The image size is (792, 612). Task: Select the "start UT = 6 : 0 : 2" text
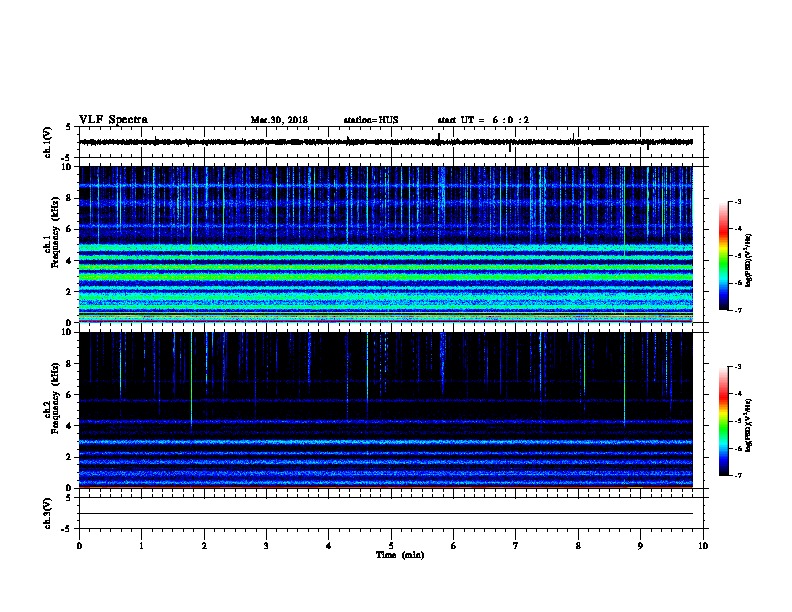coord(483,120)
